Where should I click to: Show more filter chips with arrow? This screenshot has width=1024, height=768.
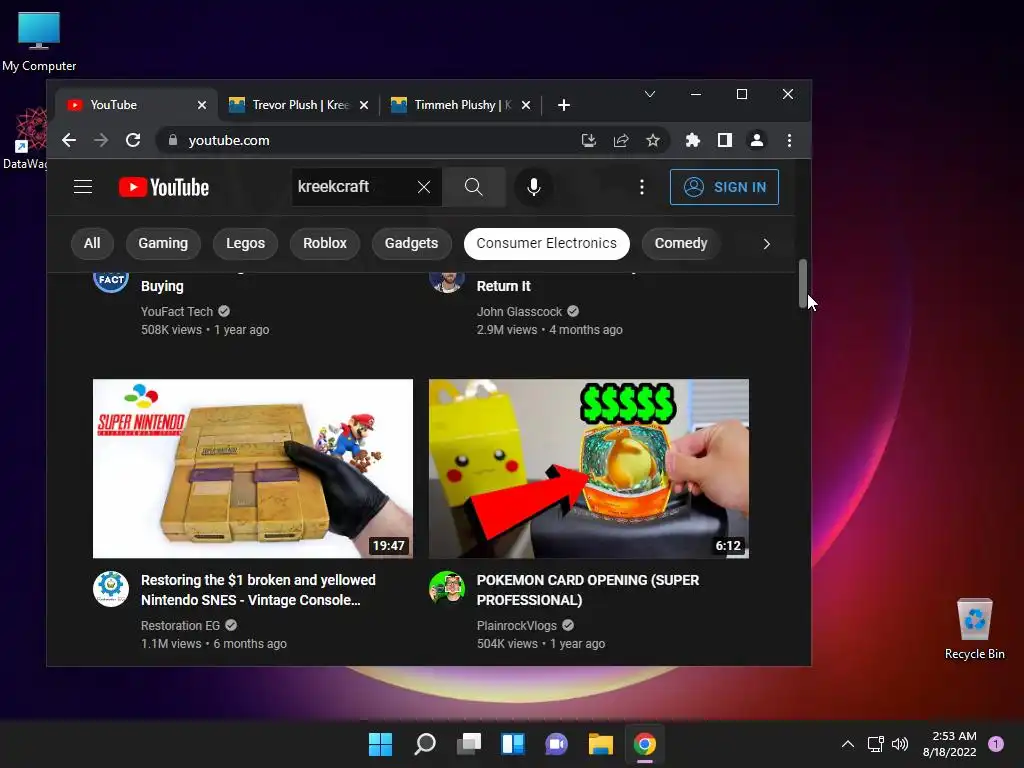(767, 244)
